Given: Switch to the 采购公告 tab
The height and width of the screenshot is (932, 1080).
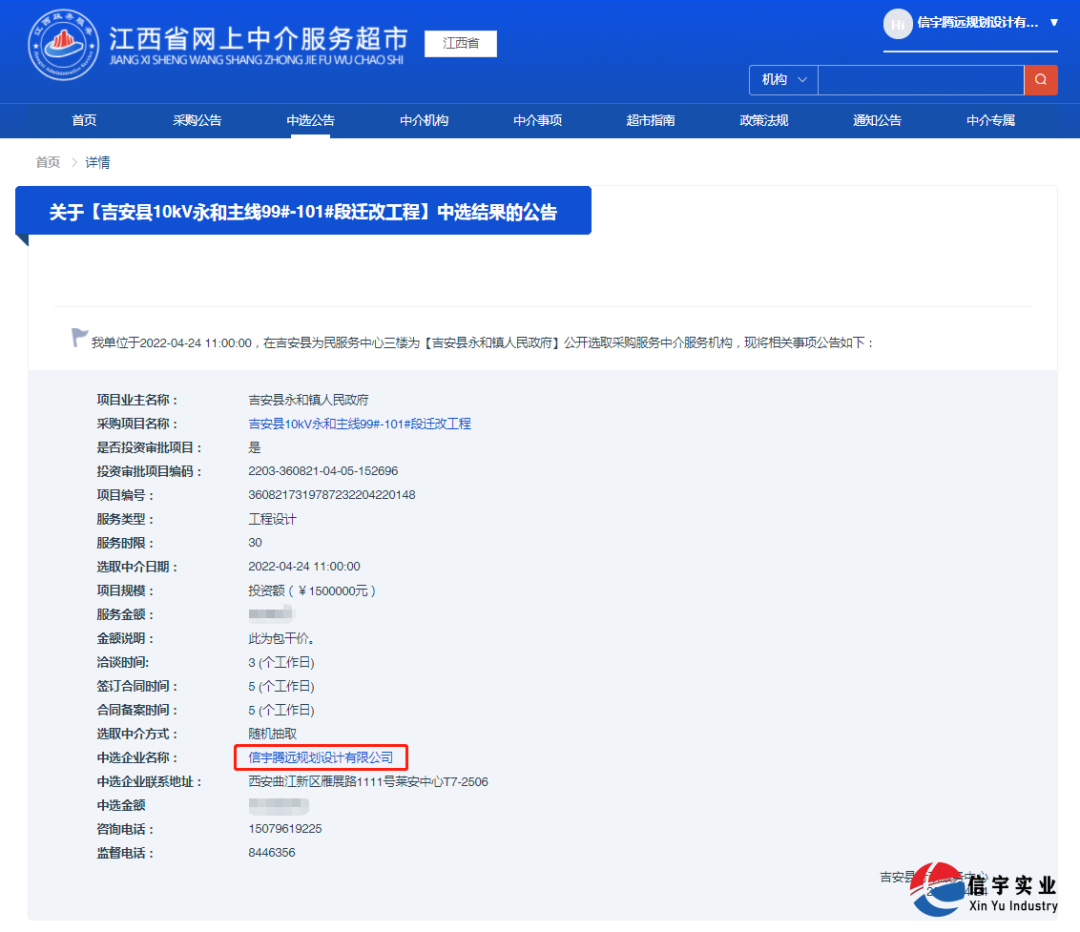Looking at the screenshot, I should point(197,120).
